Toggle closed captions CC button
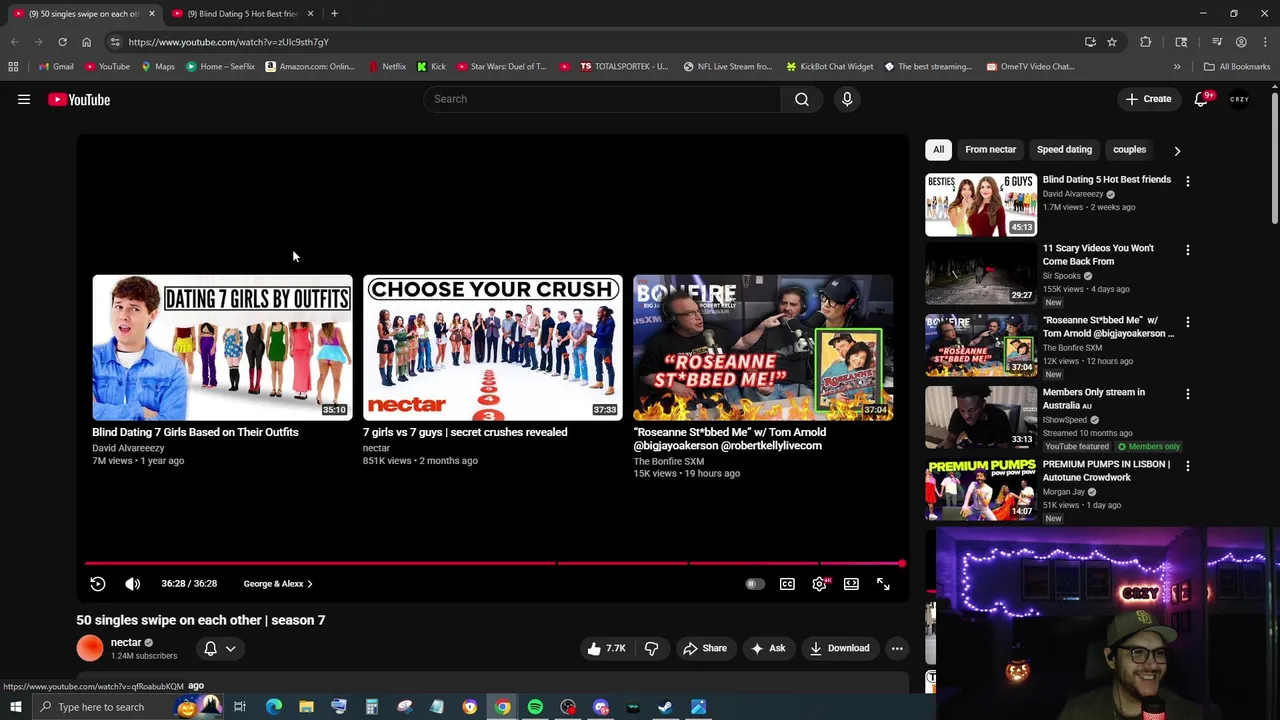 coord(787,584)
